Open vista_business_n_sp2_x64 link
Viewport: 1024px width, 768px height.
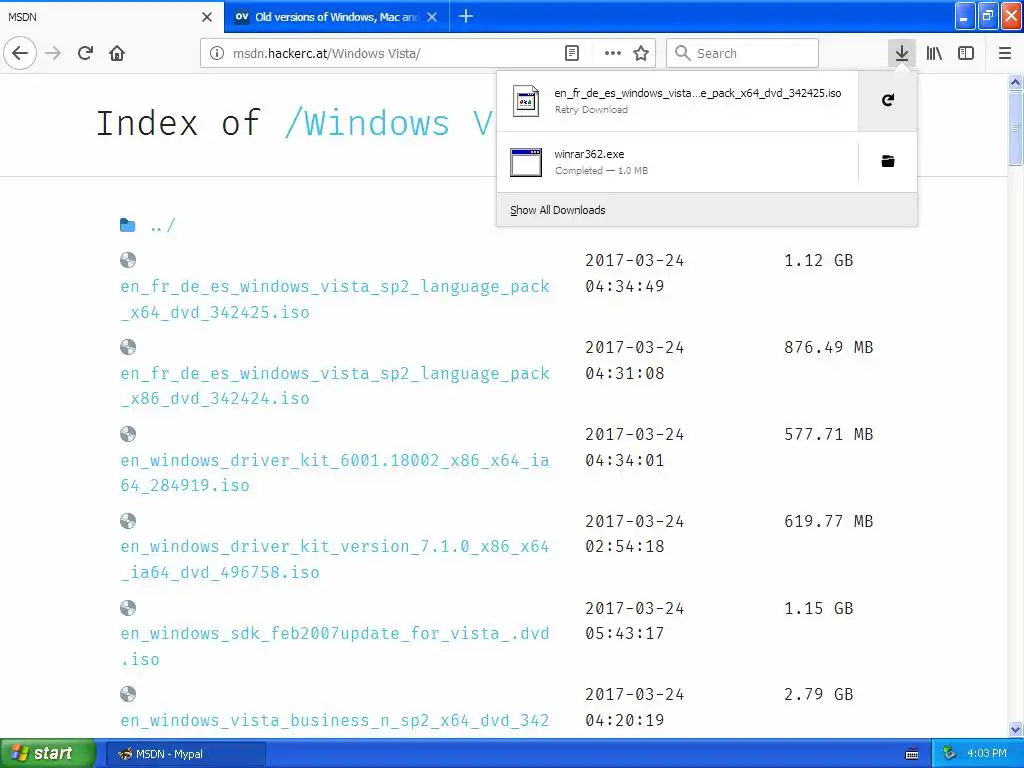coord(335,721)
